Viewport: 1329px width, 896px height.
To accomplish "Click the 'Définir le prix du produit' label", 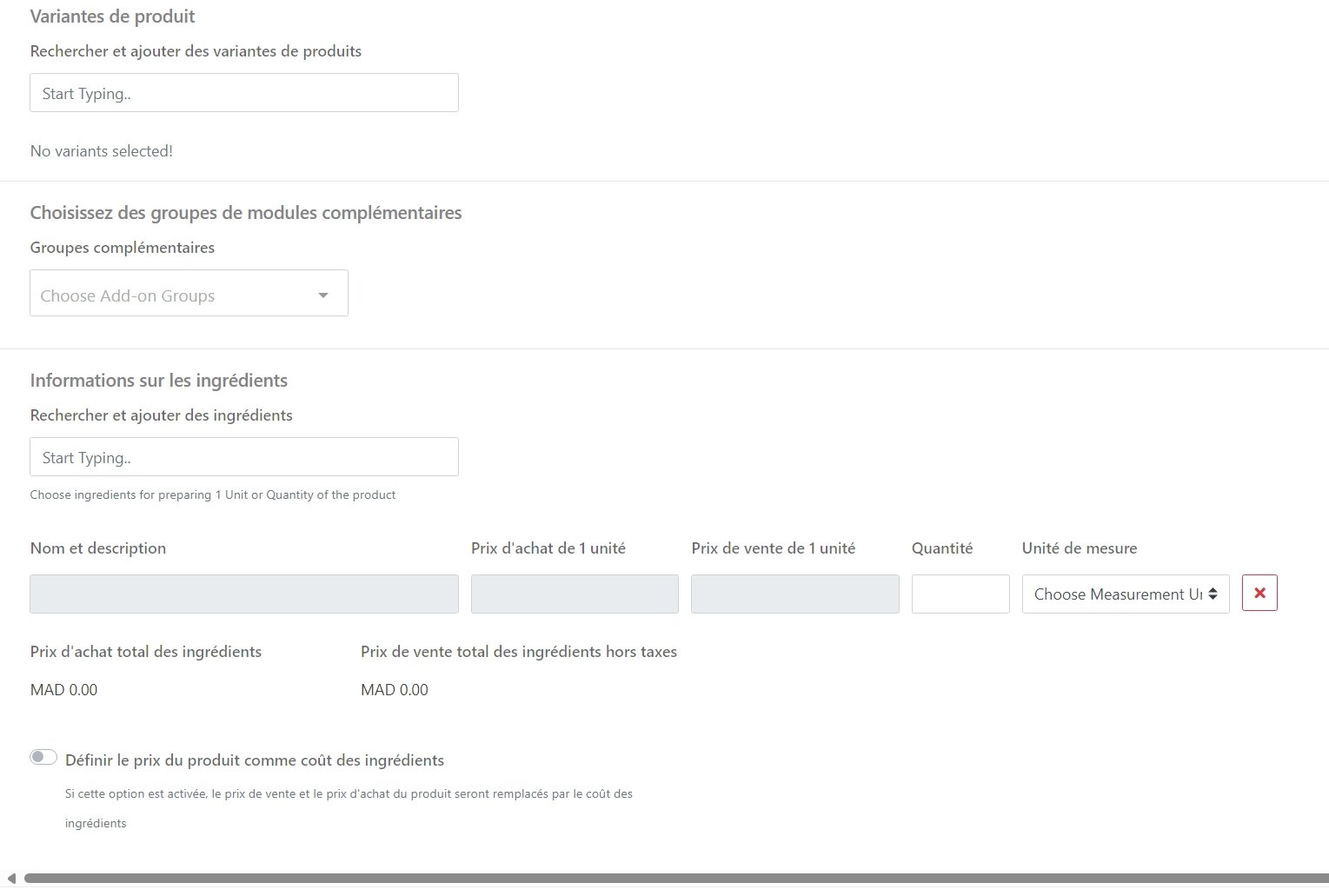I will 254,760.
